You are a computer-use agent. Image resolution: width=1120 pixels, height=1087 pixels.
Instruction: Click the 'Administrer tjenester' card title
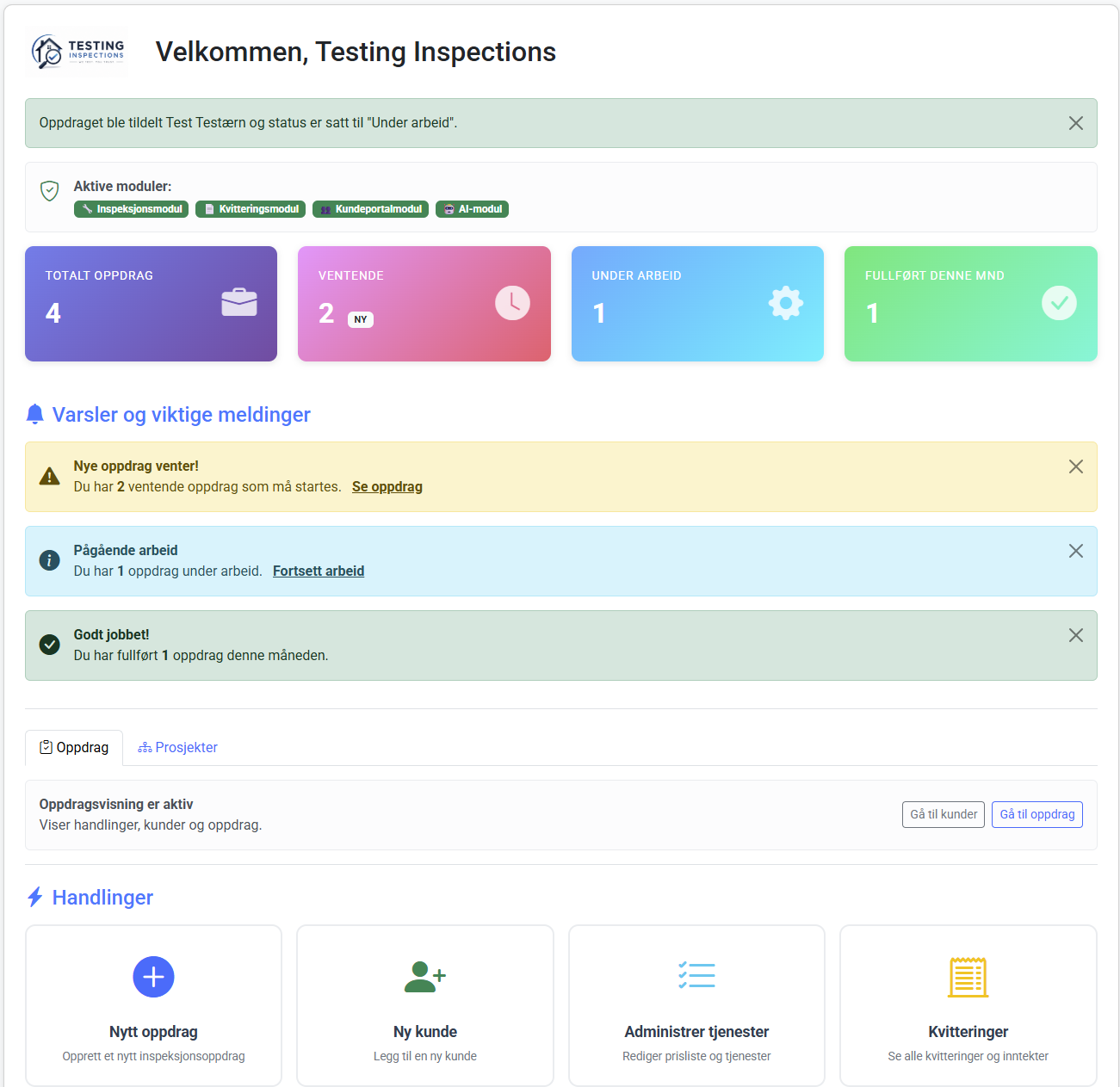tap(696, 1032)
